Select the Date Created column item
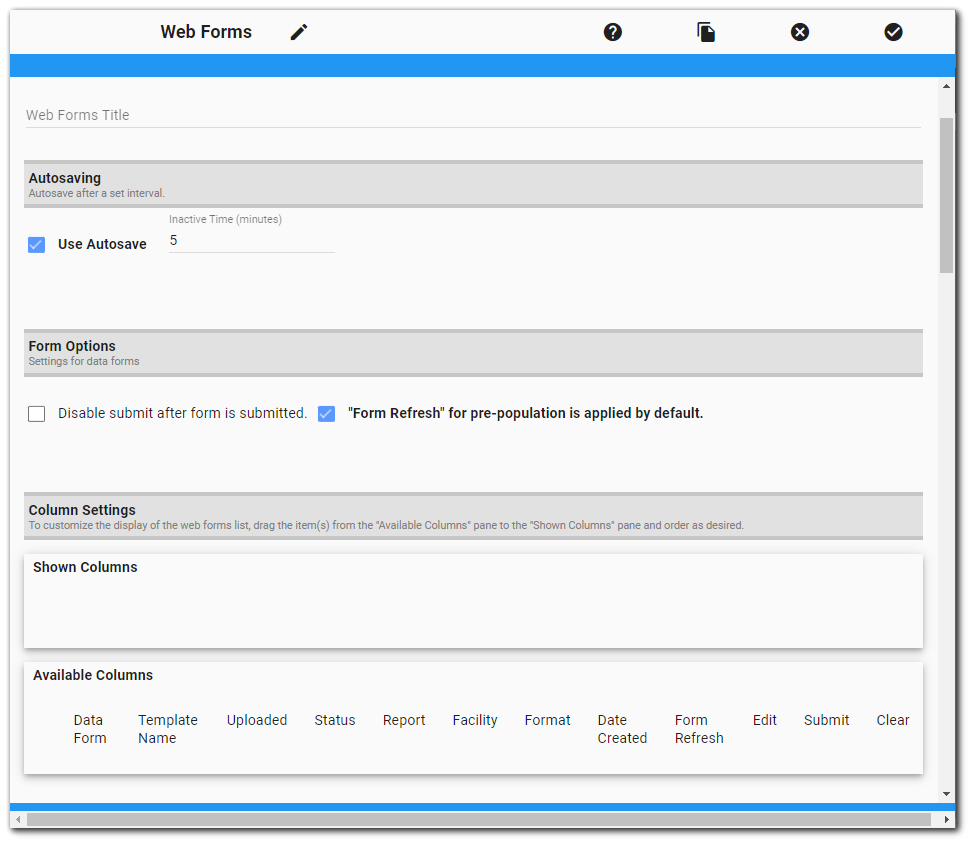Viewport: 974px width, 846px height. [x=622, y=729]
